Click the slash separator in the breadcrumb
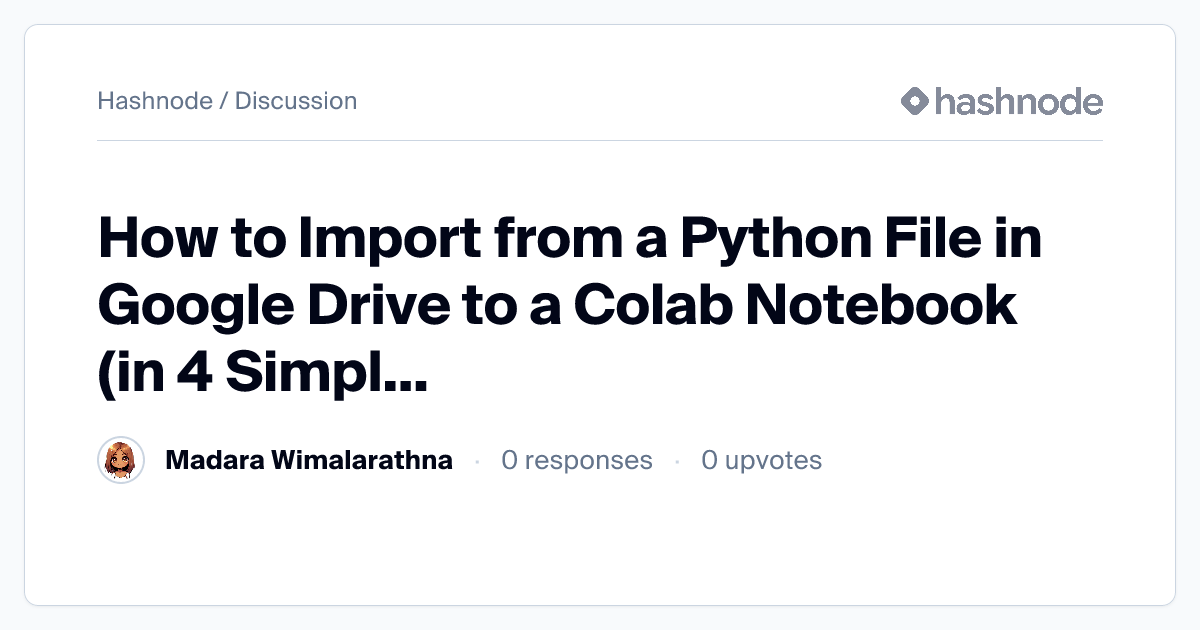1200x630 pixels. (223, 101)
